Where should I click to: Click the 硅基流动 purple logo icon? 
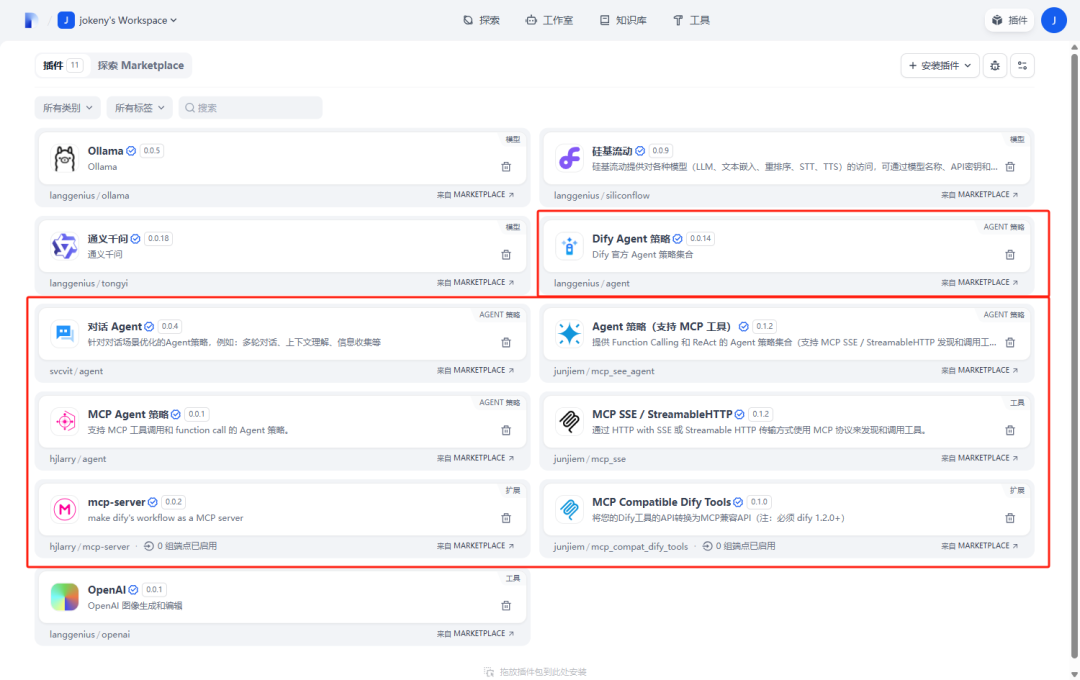point(569,158)
